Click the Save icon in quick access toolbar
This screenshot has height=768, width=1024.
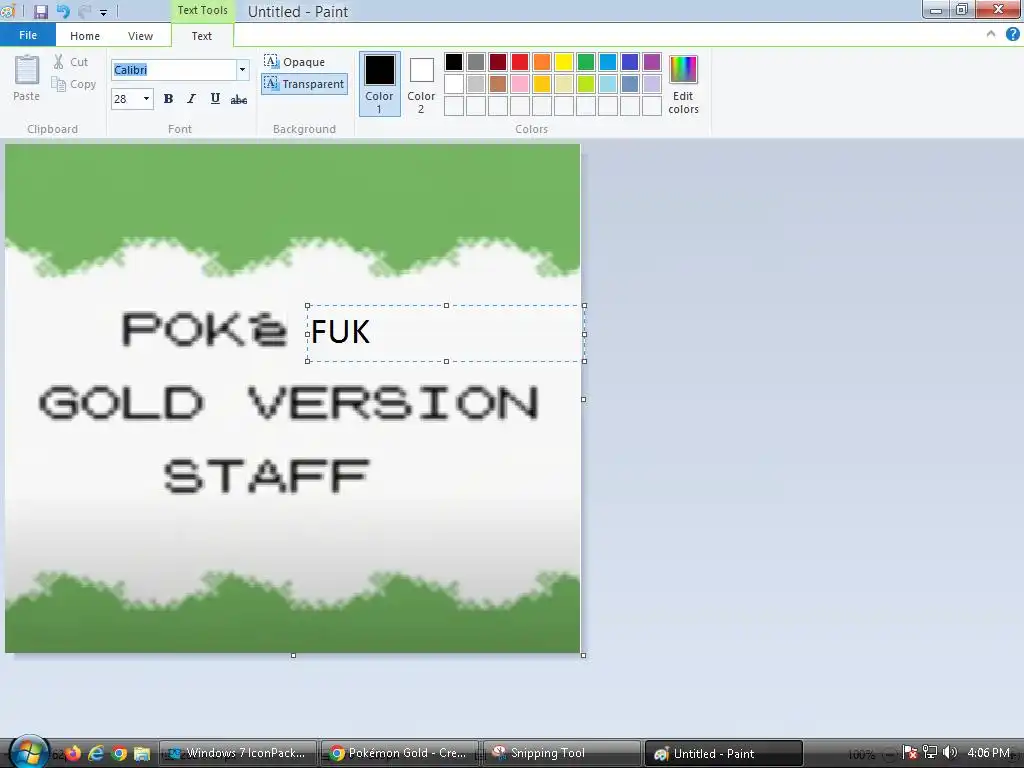[40, 11]
